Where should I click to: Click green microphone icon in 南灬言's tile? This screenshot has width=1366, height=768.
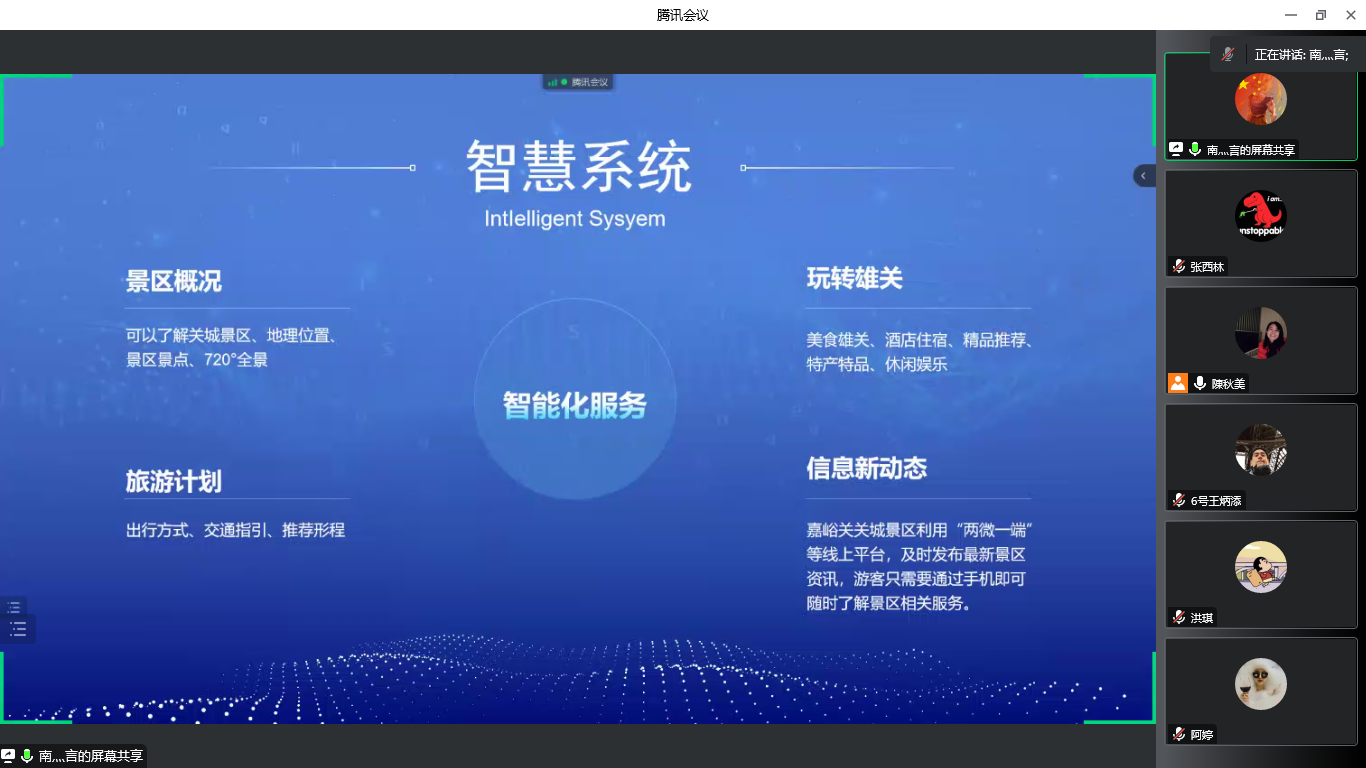pos(1194,149)
